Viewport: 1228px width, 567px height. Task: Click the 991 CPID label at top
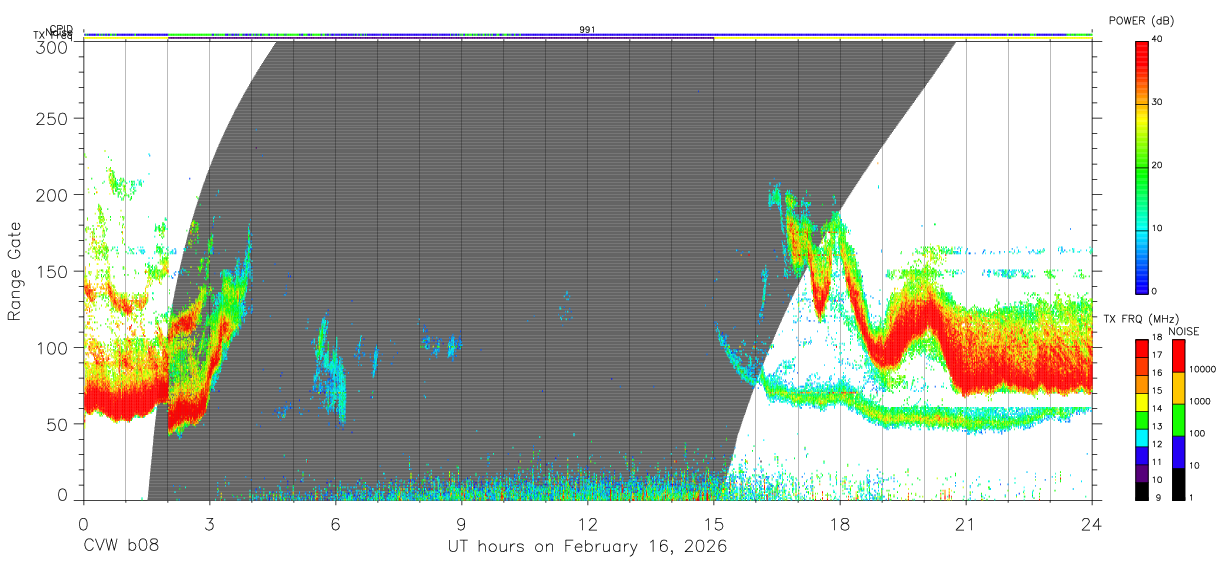(587, 29)
